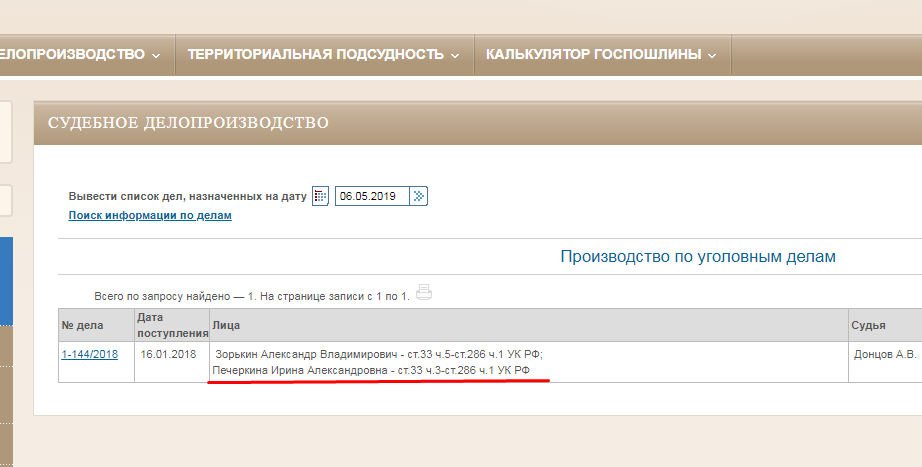Follow the Поиск информации по делам link

[x=150, y=215]
